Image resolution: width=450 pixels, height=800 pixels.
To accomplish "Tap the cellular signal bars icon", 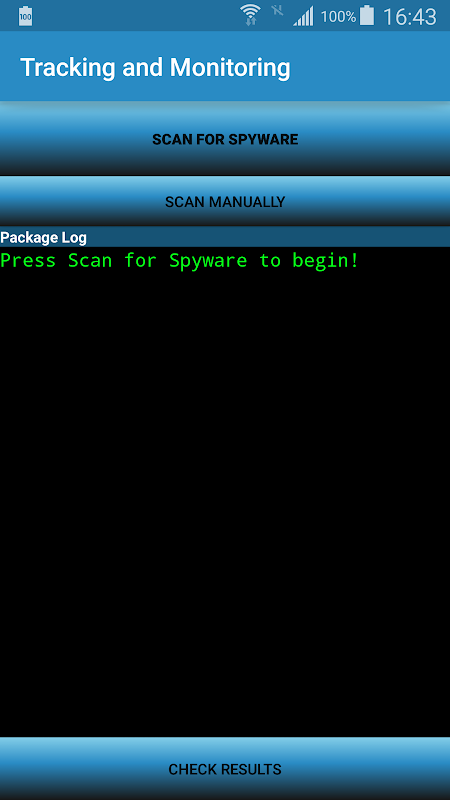I will [x=303, y=17].
